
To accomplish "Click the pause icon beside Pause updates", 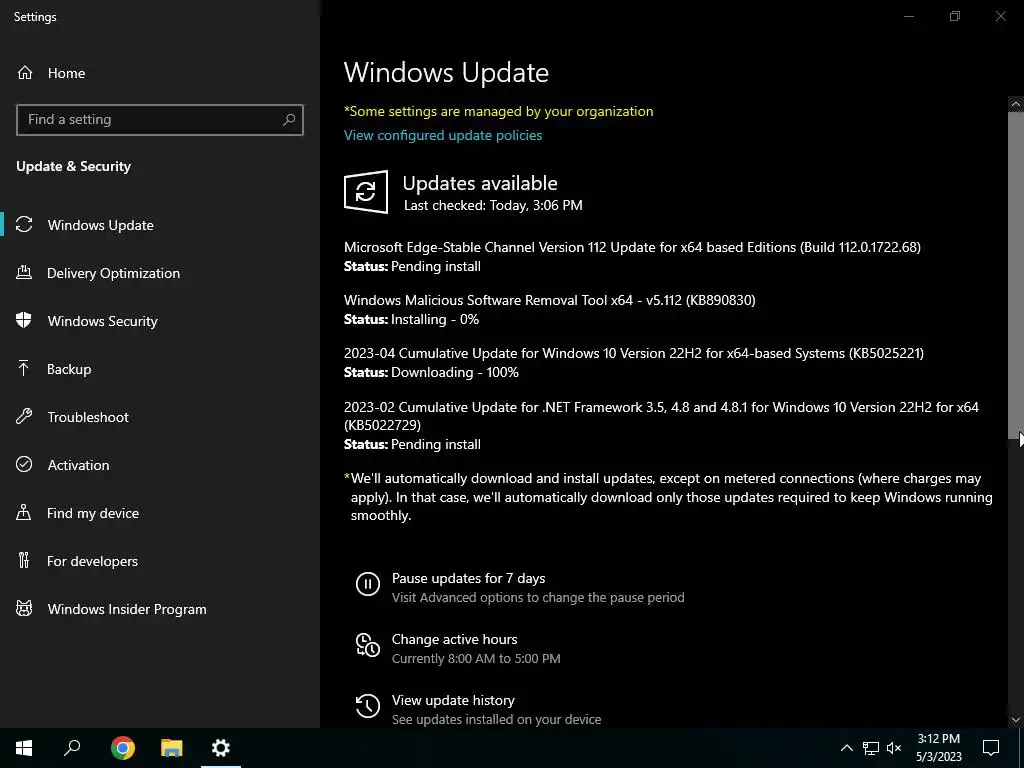I will [368, 584].
